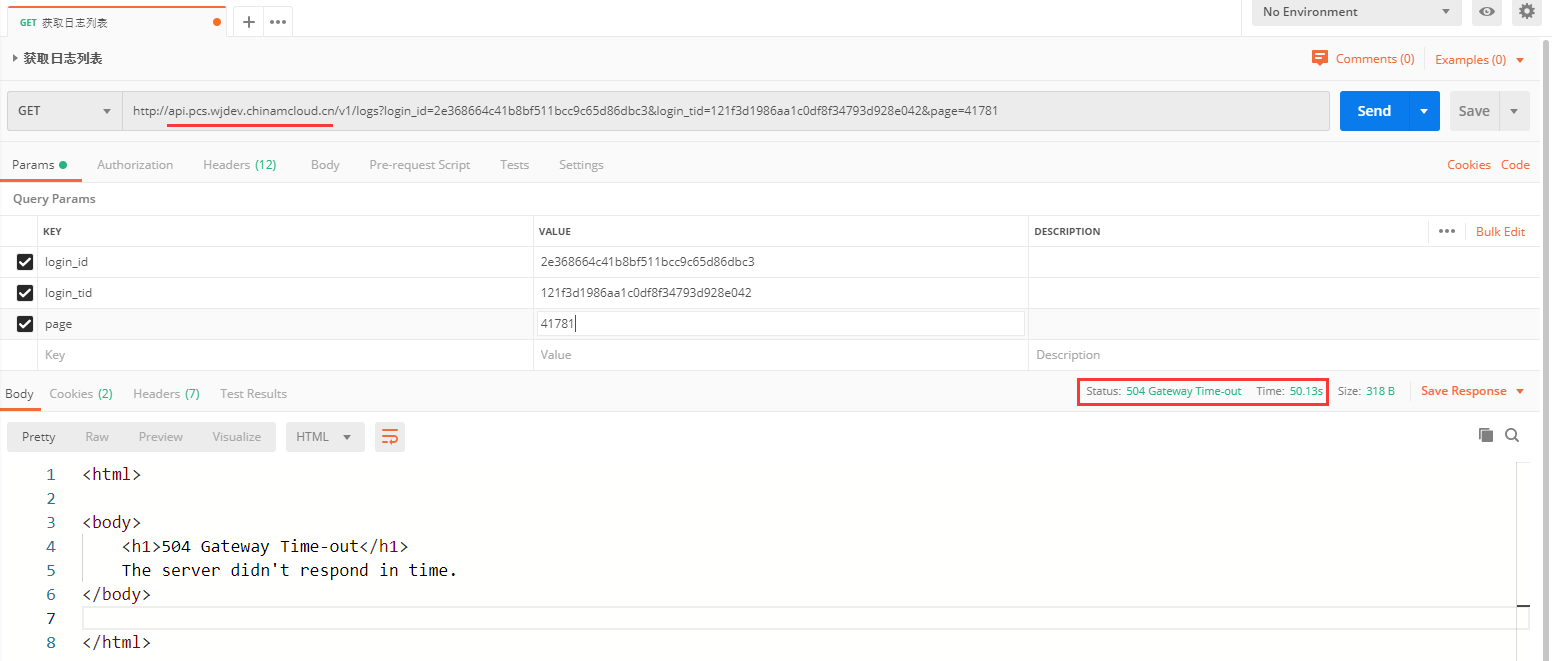Copy response body to clipboard
Screen dimensions: 1552x661
click(1486, 435)
